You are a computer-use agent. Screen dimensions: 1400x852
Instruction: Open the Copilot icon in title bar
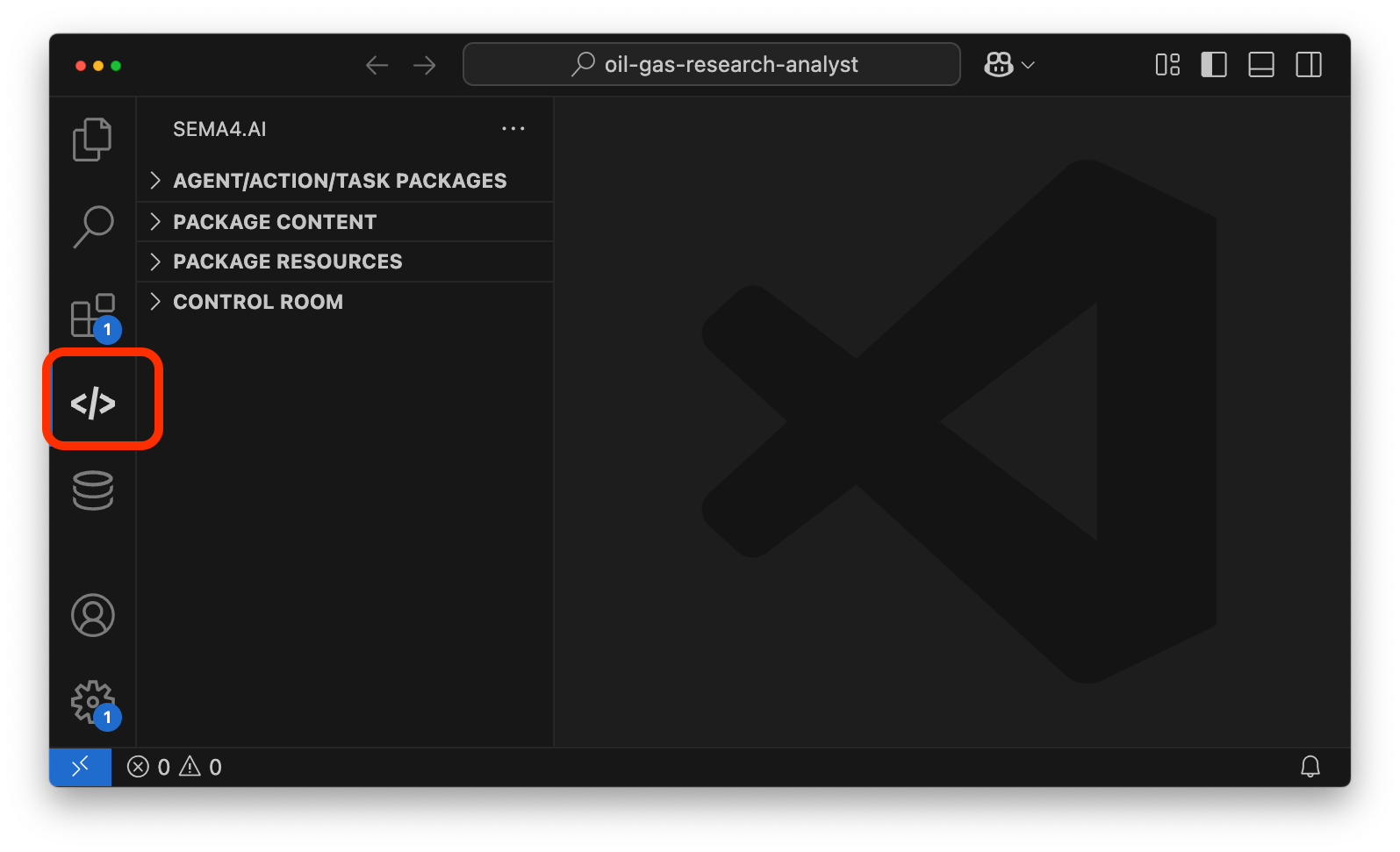pos(999,65)
